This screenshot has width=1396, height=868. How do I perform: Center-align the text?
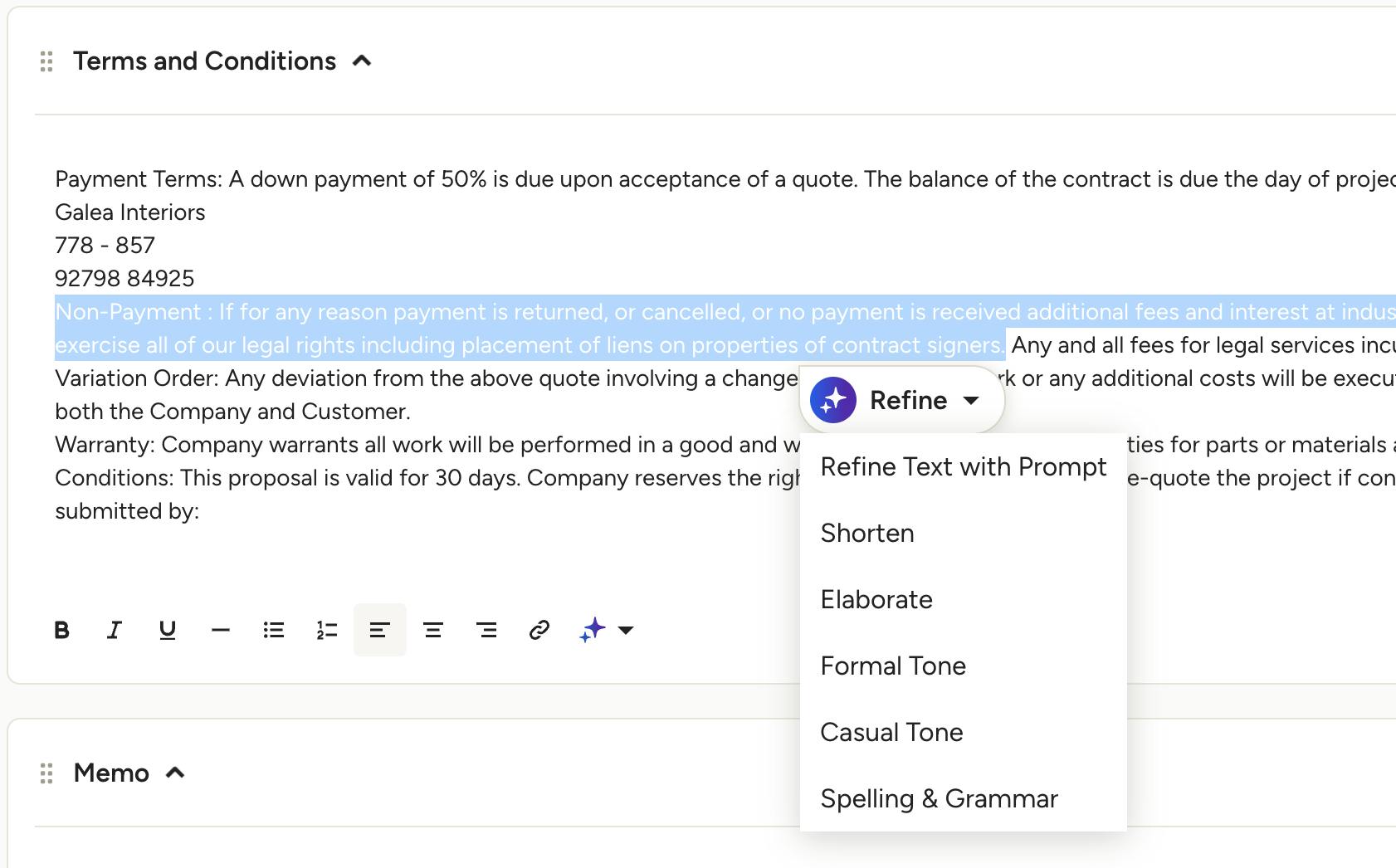[x=433, y=630]
